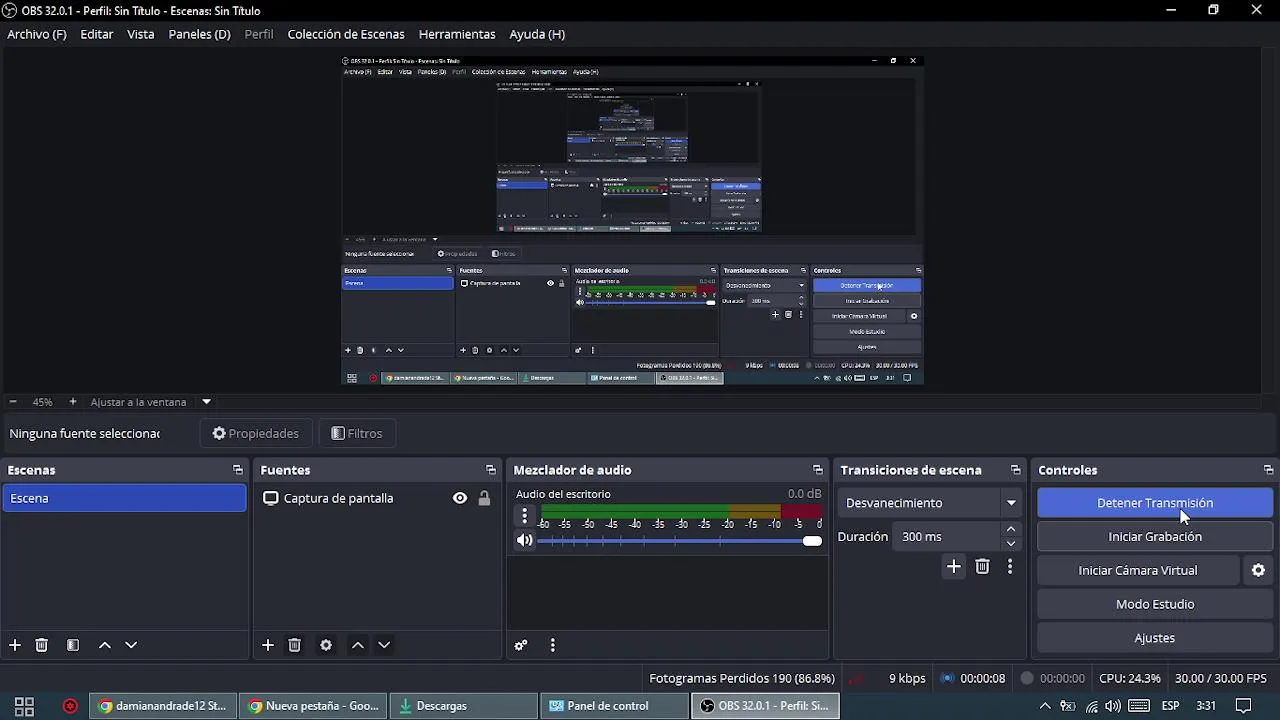Open Colección de Escenas menu
This screenshot has height=720, width=1280.
(x=346, y=34)
